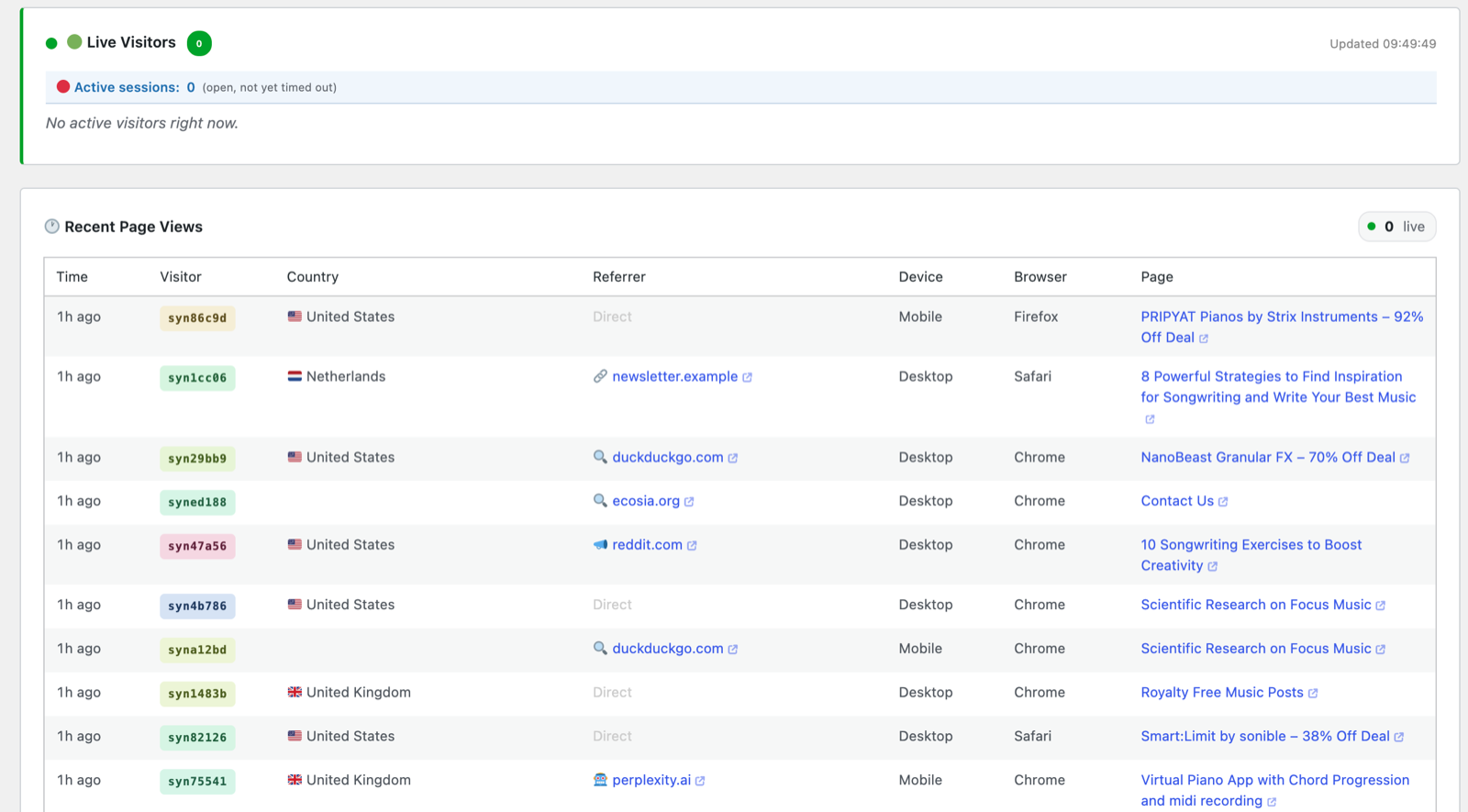This screenshot has height=812, width=1468.
Task: Click the Page column header
Action: click(1157, 277)
